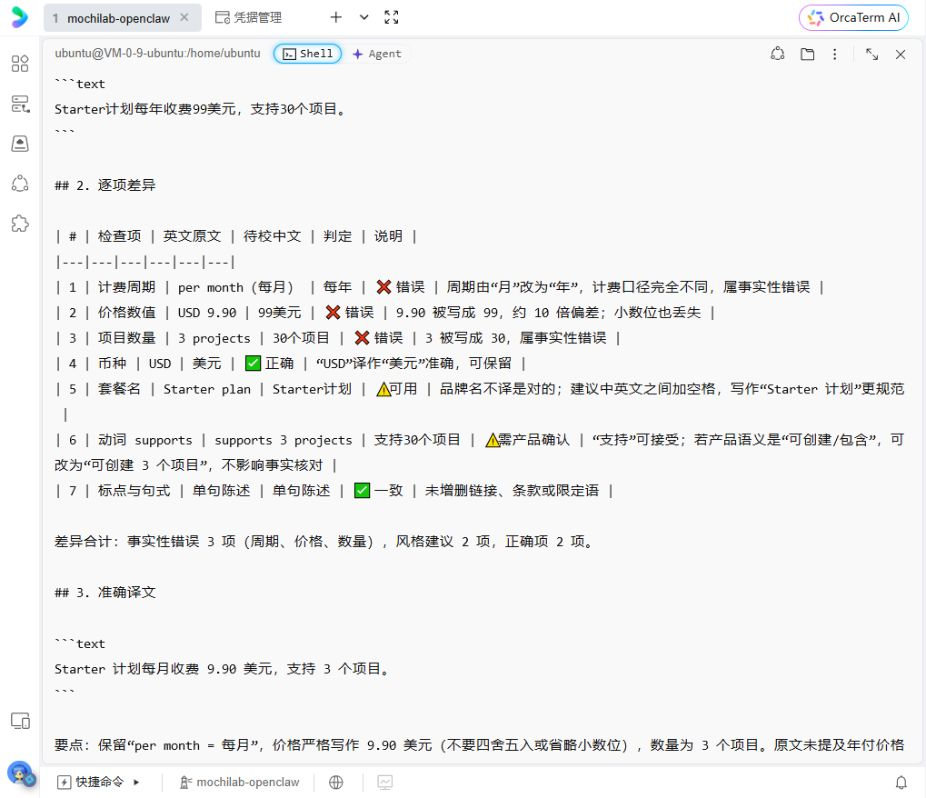Viewport: 926px width, 798px height.
Task: Click the assistant avatar icon at bottom left
Action: coord(21,773)
